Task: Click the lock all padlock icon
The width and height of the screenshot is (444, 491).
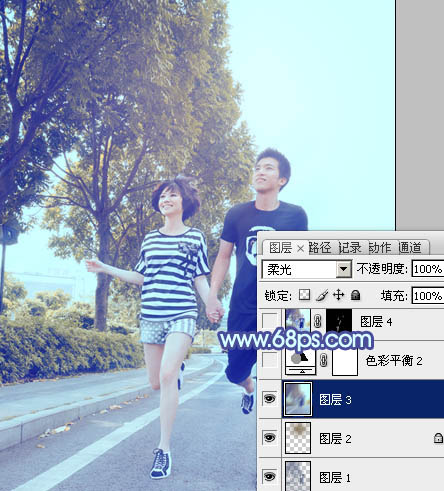Action: (356, 295)
